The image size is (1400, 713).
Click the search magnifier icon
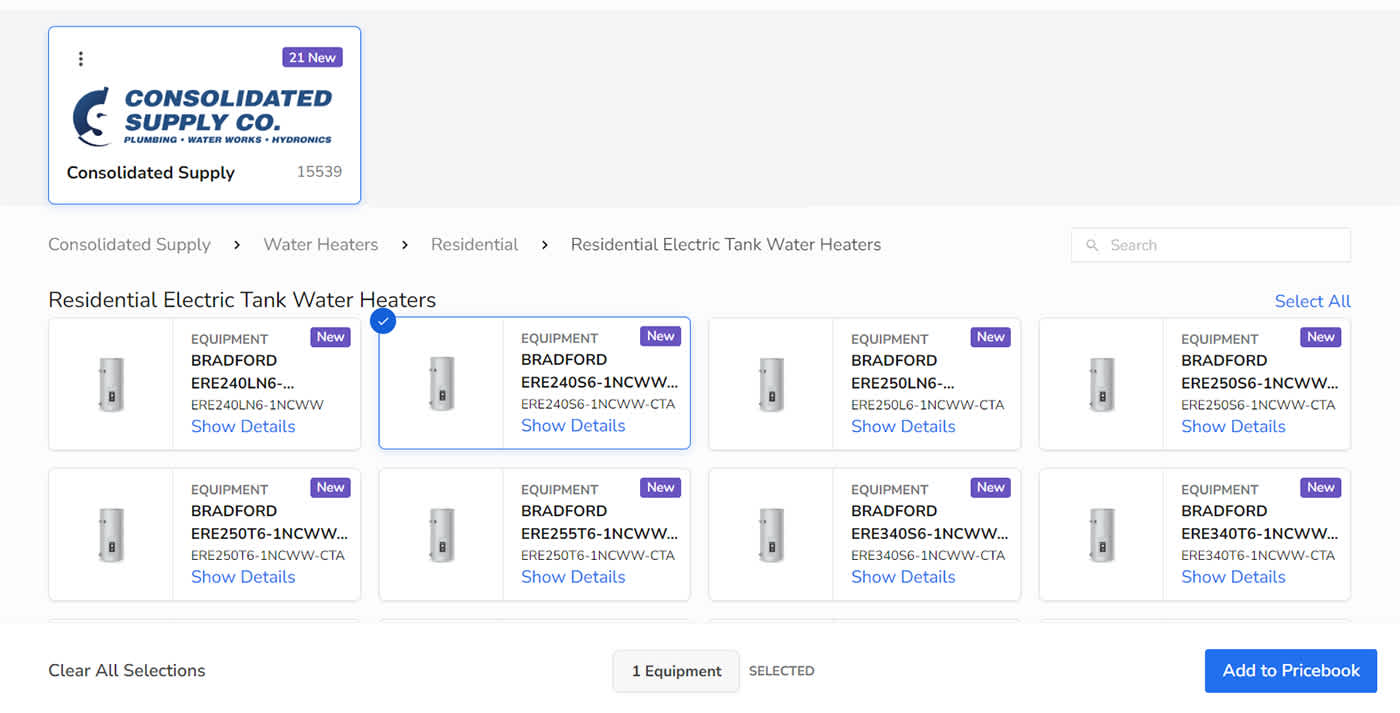(1092, 245)
